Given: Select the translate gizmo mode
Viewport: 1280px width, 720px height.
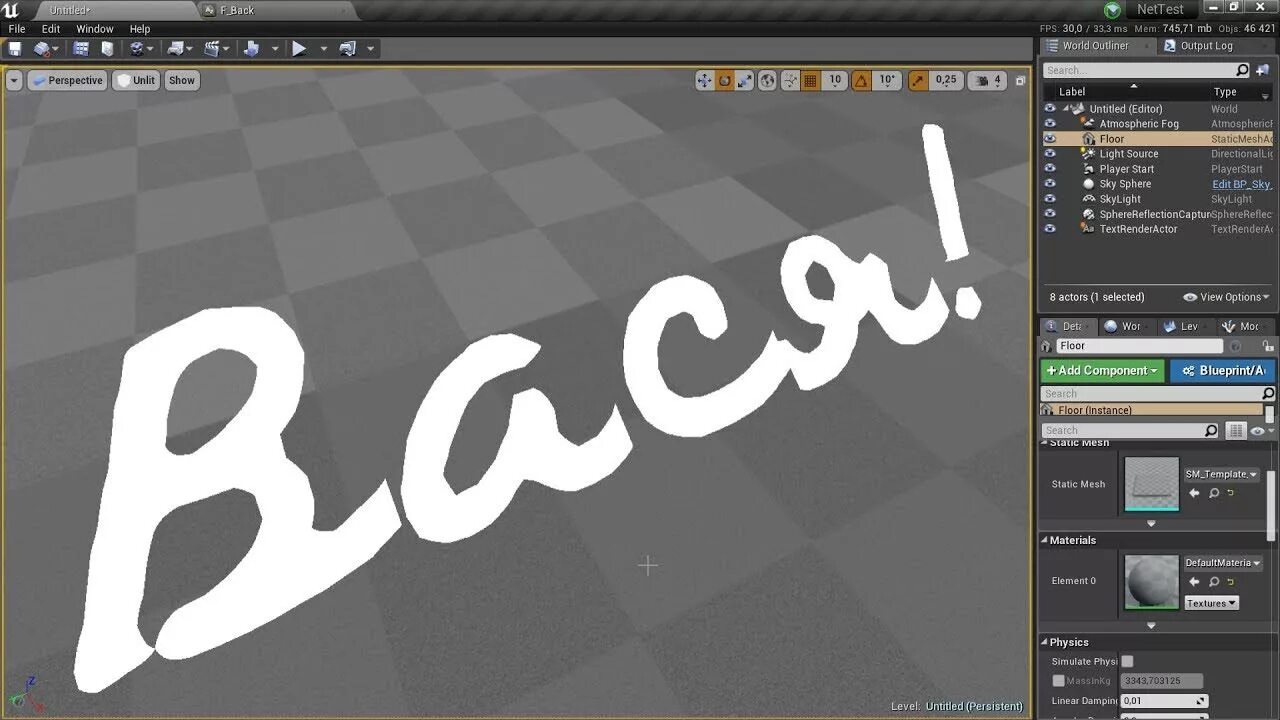Looking at the screenshot, I should pyautogui.click(x=704, y=80).
